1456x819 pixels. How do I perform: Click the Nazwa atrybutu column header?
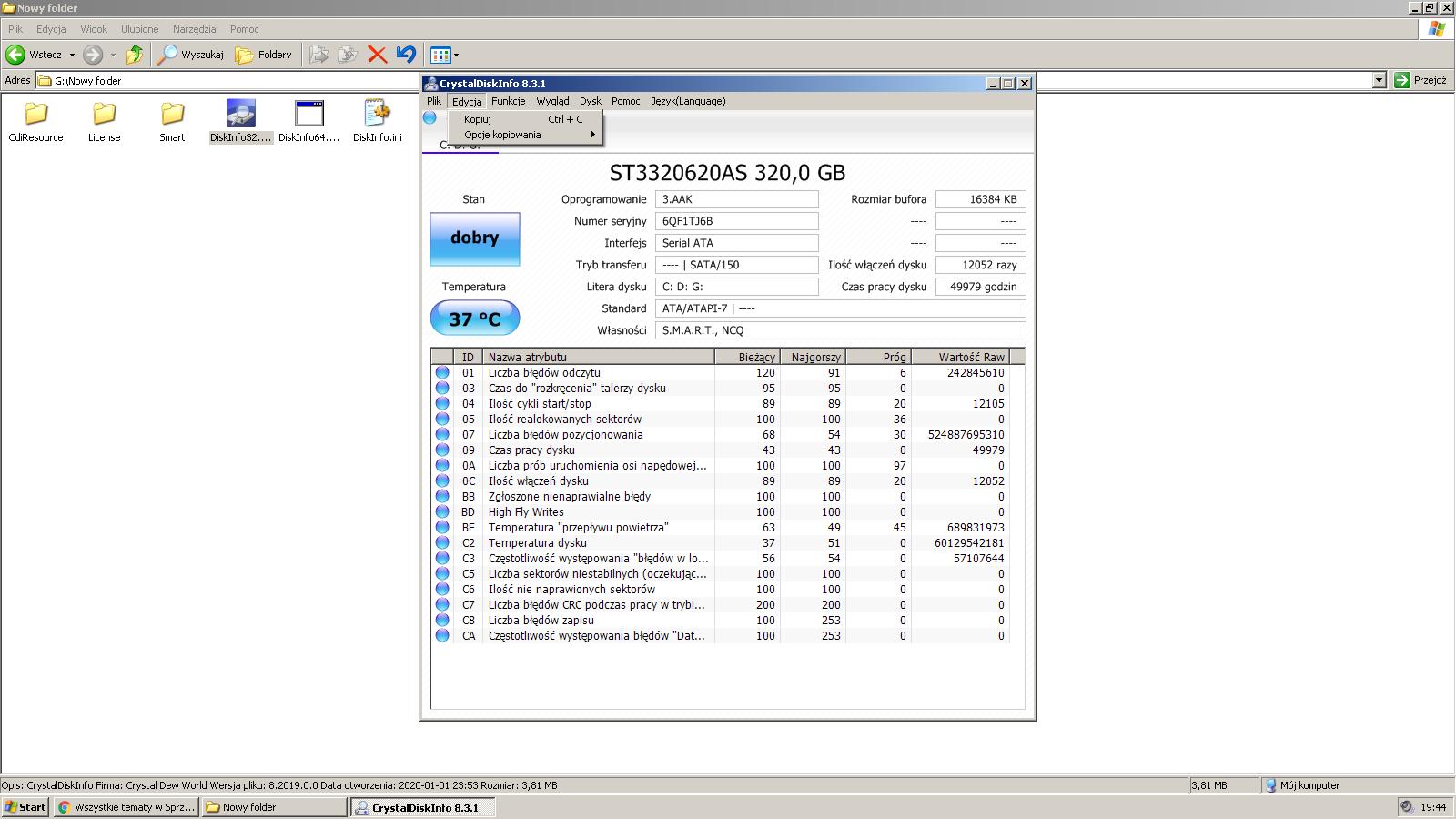tap(598, 357)
